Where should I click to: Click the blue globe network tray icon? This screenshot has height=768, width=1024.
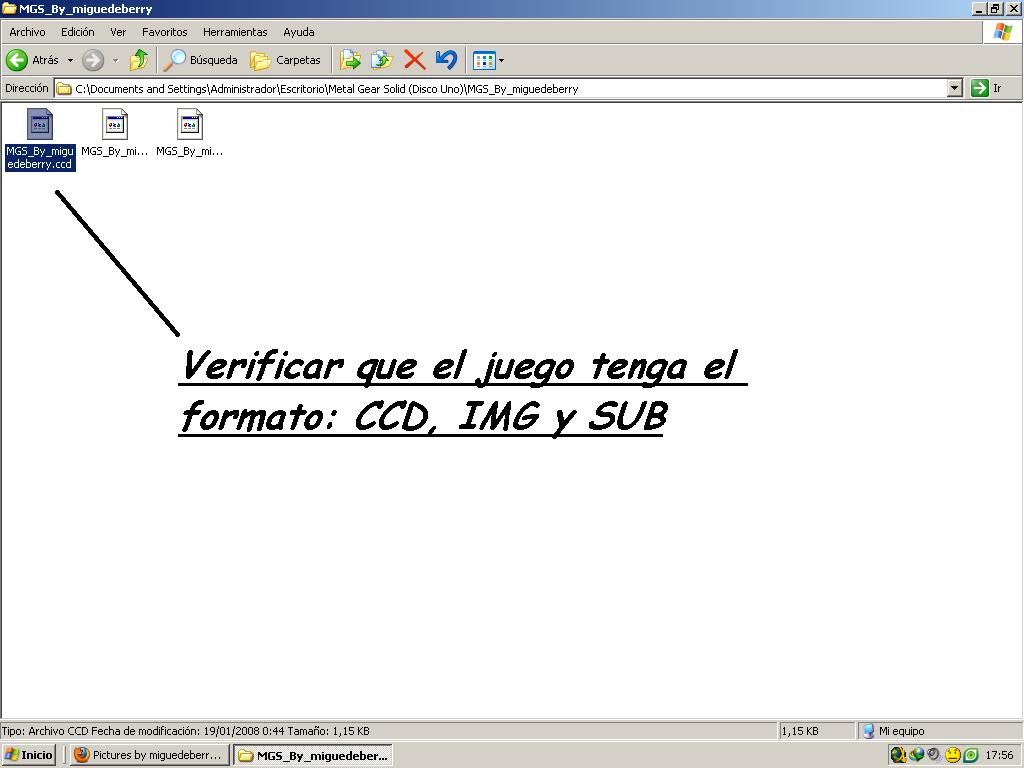click(x=916, y=755)
